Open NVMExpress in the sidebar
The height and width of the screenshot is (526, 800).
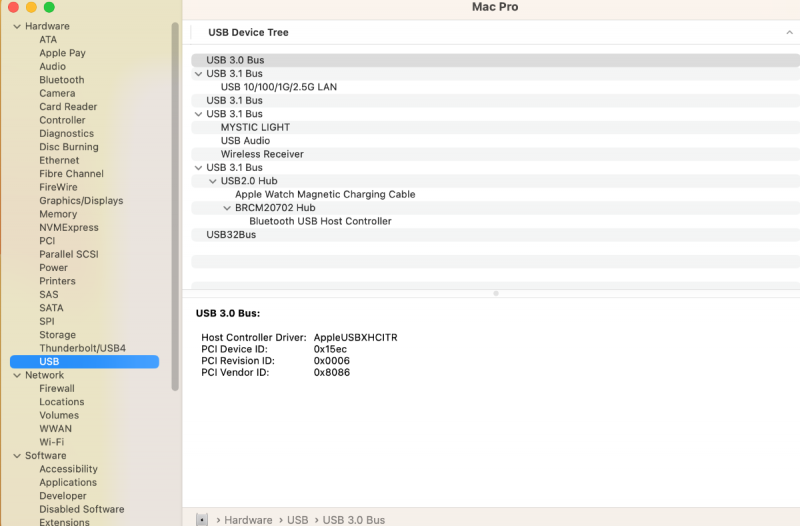pyautogui.click(x=69, y=228)
